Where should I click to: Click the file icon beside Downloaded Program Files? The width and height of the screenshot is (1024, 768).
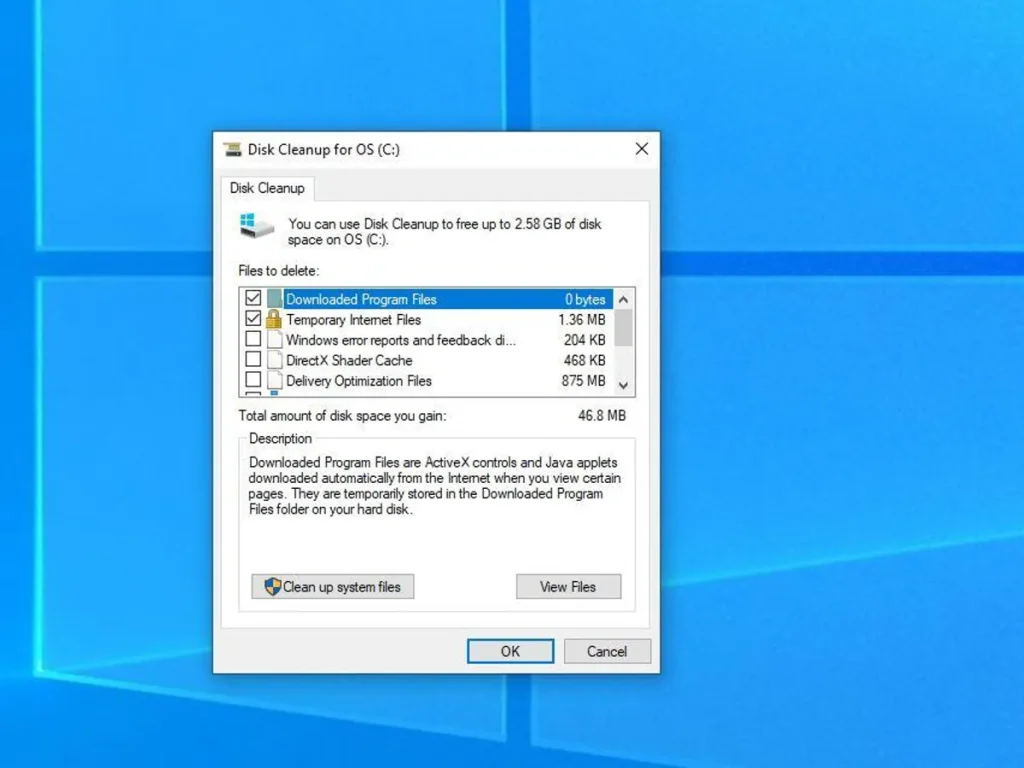[x=273, y=298]
